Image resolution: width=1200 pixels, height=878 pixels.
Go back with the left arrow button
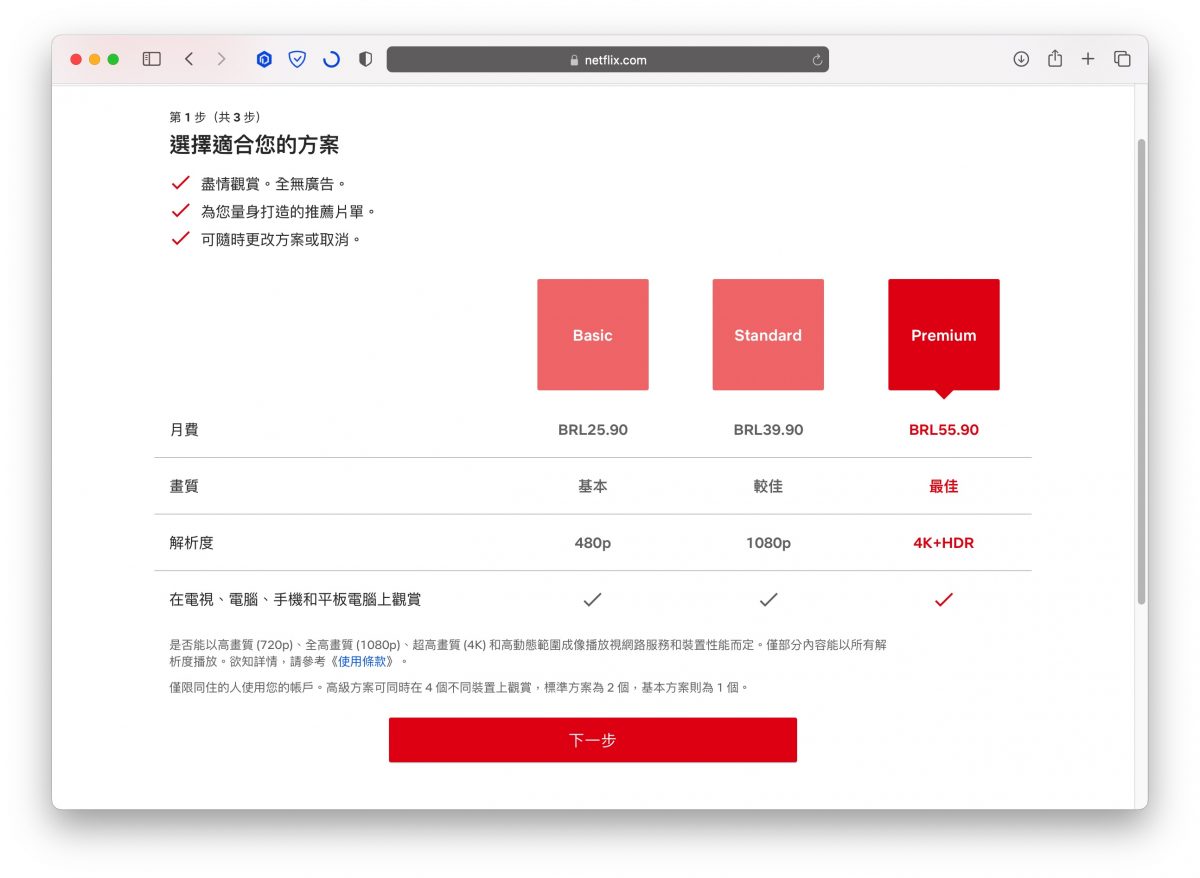coord(188,59)
